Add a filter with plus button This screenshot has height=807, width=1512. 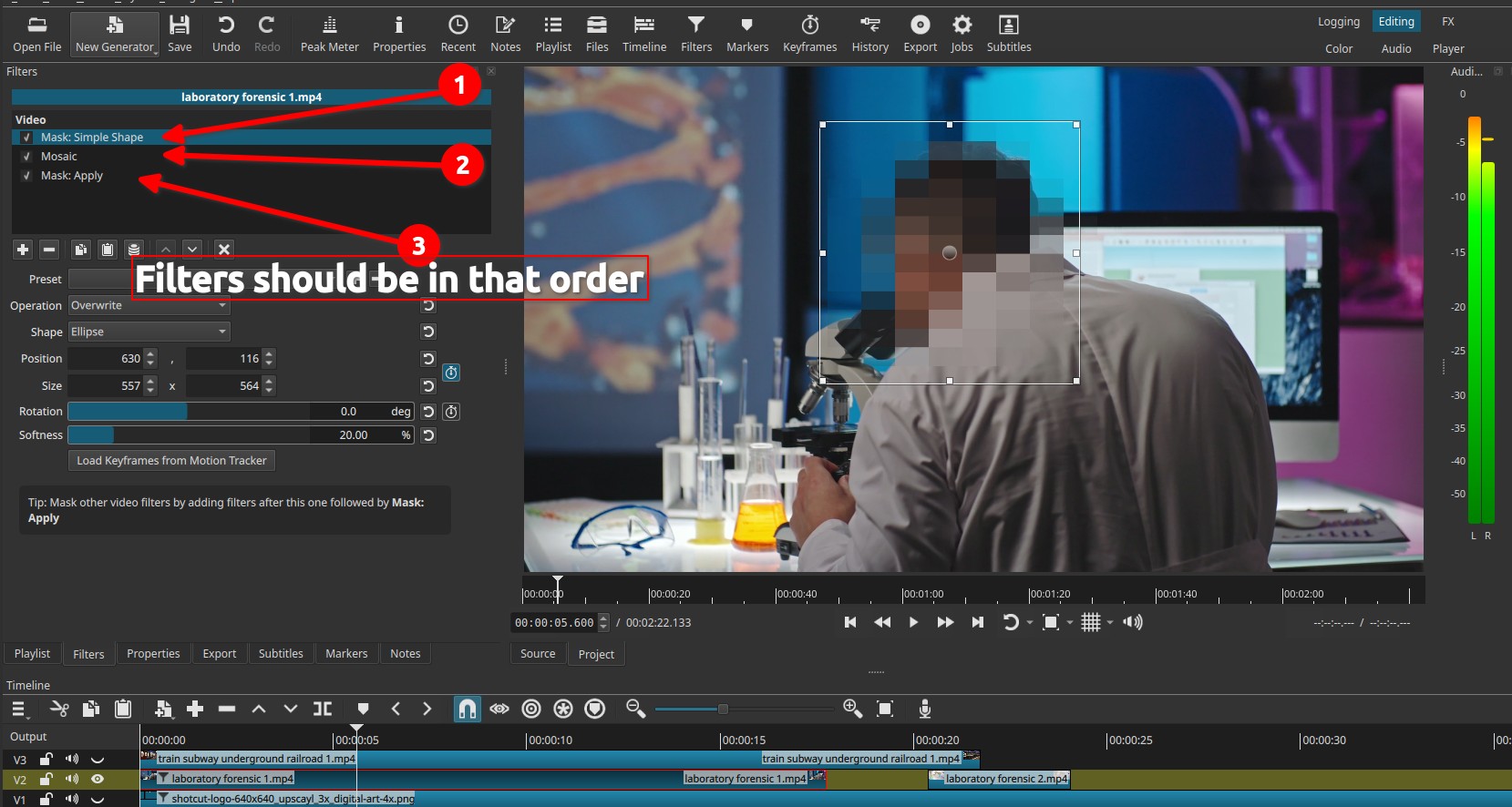[x=23, y=249]
